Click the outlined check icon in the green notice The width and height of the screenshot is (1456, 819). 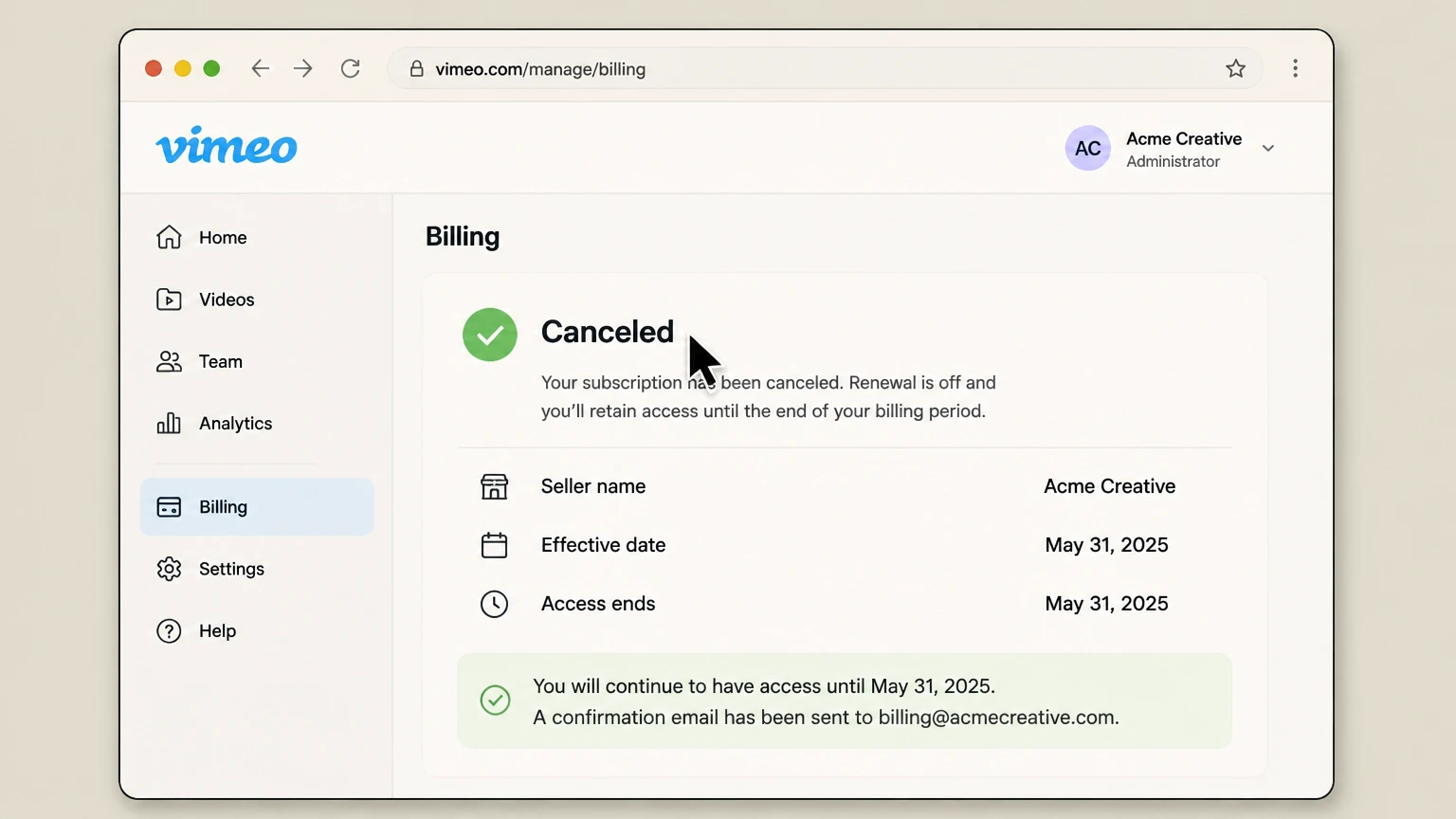[x=495, y=701]
